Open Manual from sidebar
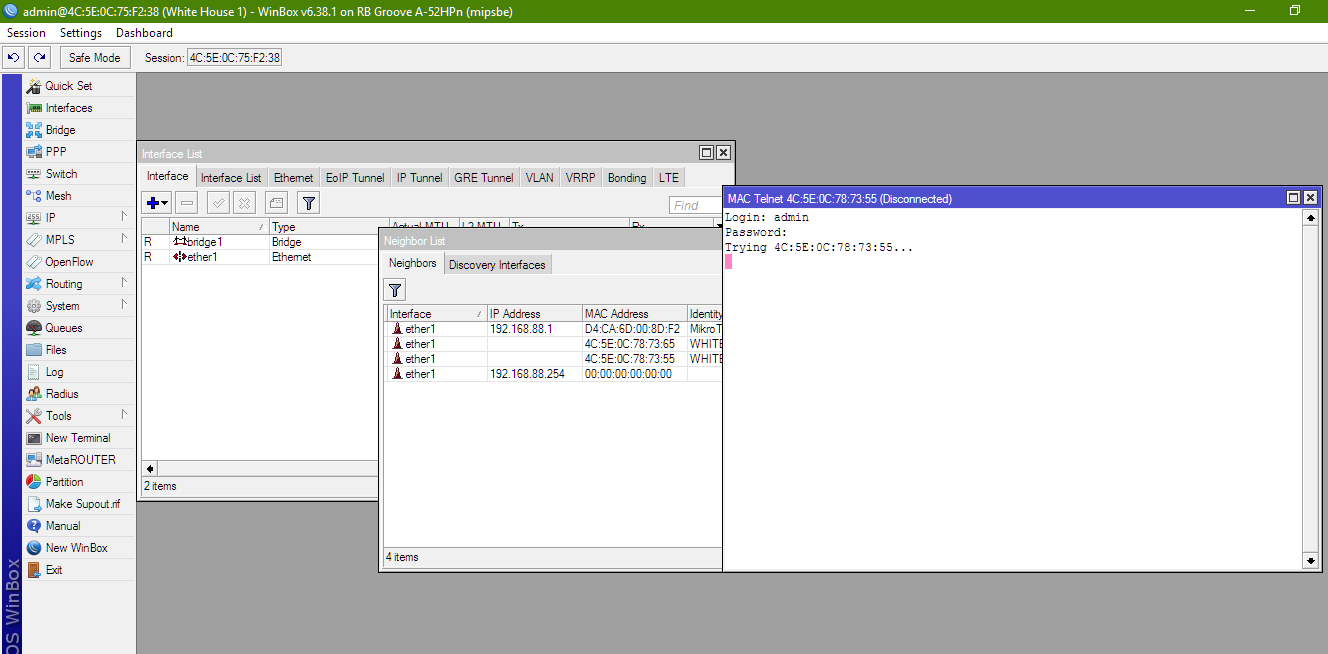 click(79, 526)
